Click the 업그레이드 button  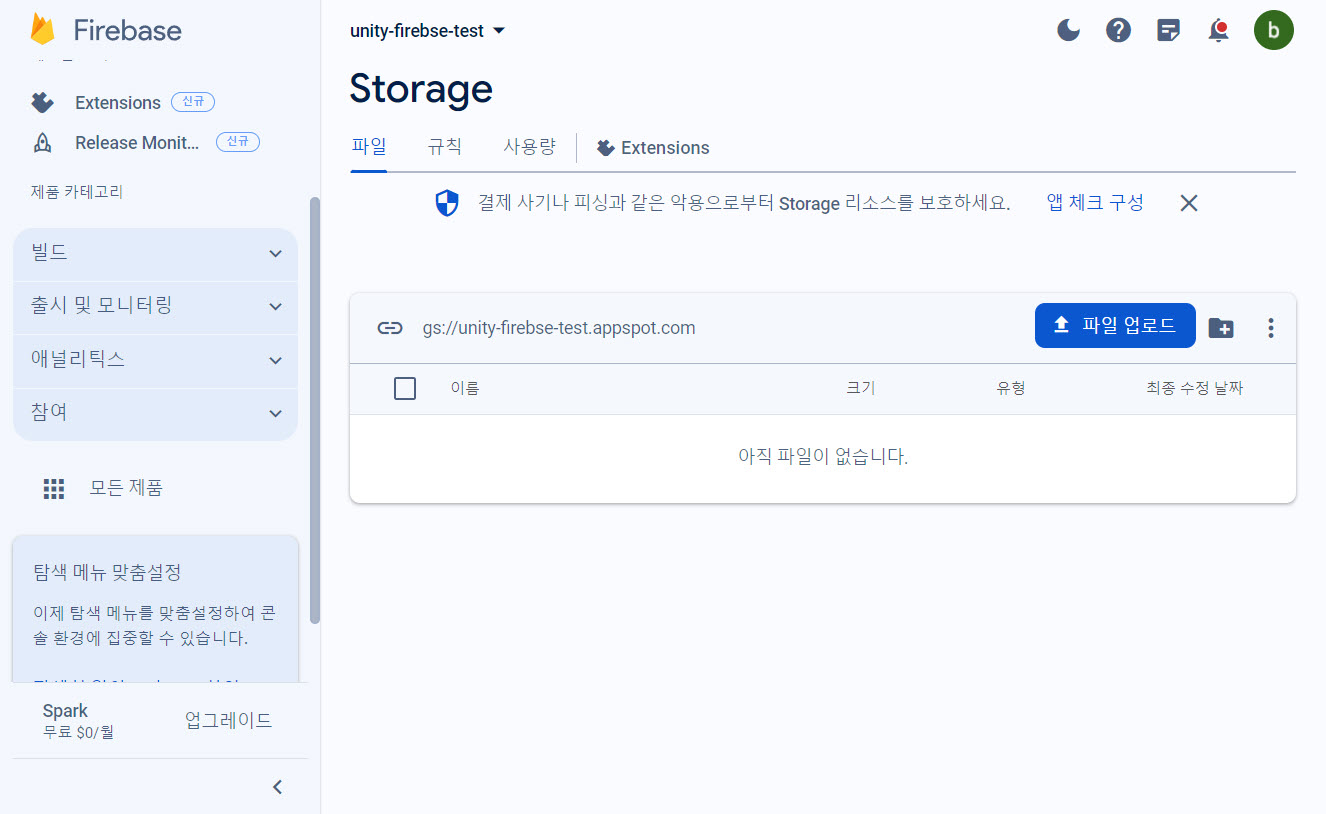tap(229, 720)
